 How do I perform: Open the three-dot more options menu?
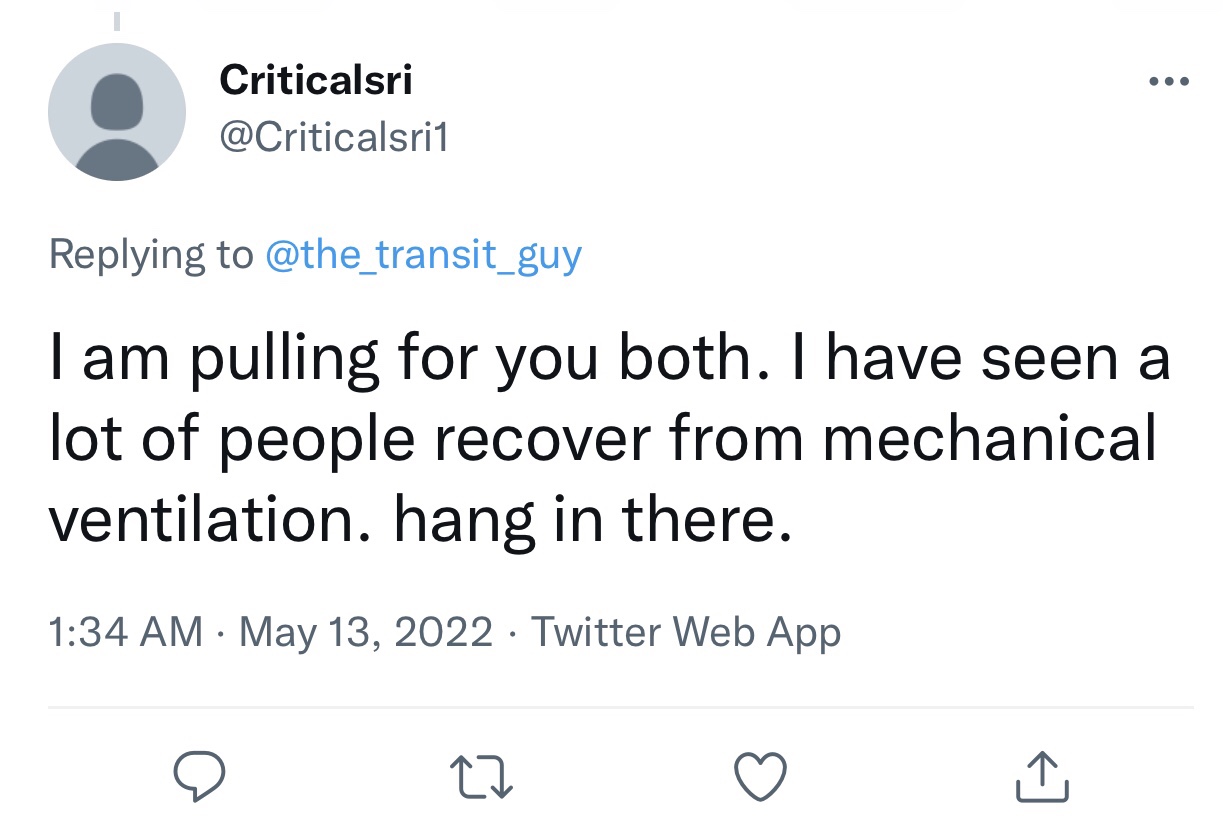click(1167, 81)
